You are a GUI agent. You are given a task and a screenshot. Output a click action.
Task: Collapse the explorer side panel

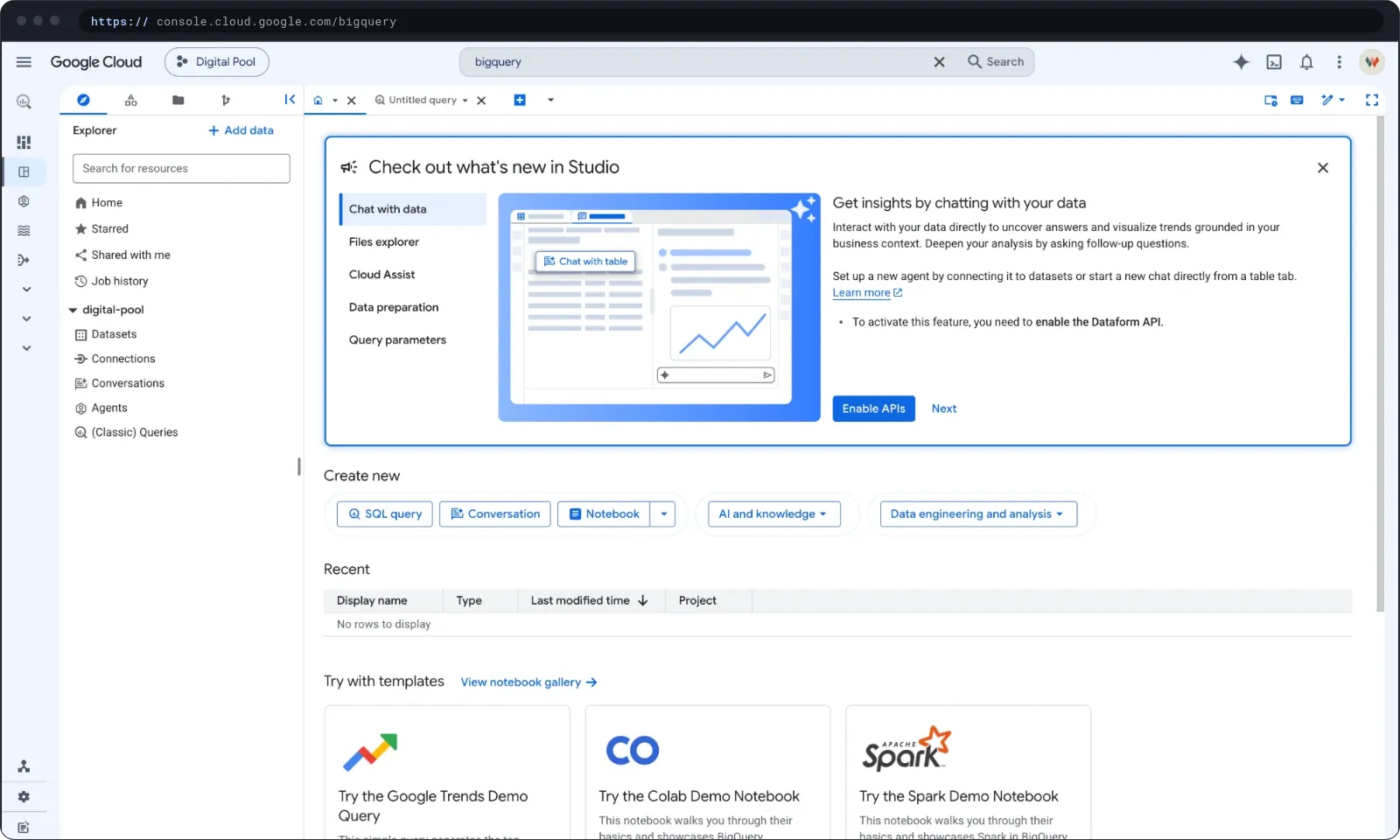pyautogui.click(x=290, y=100)
